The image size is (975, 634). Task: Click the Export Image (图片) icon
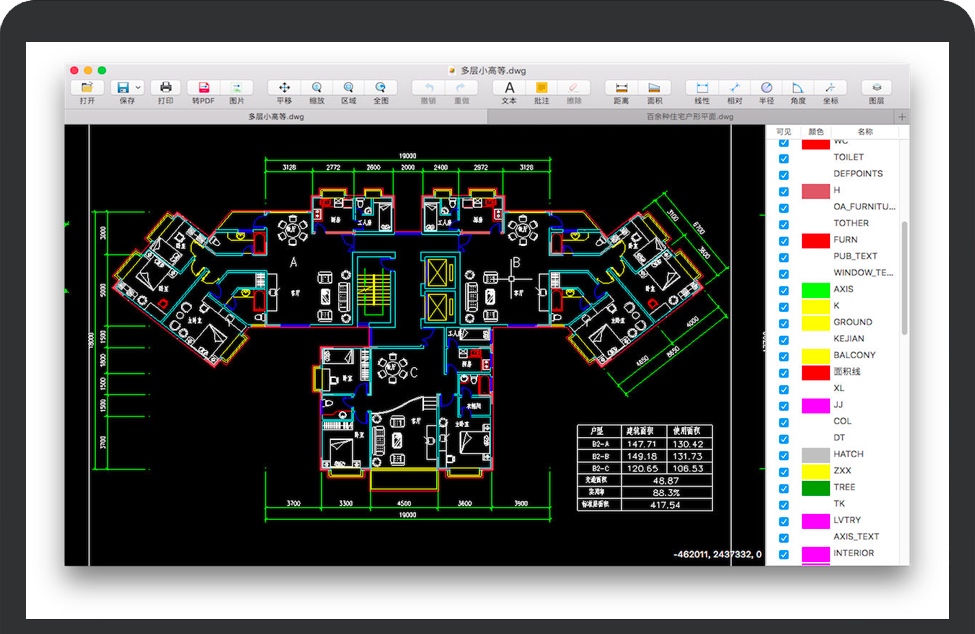(x=237, y=88)
